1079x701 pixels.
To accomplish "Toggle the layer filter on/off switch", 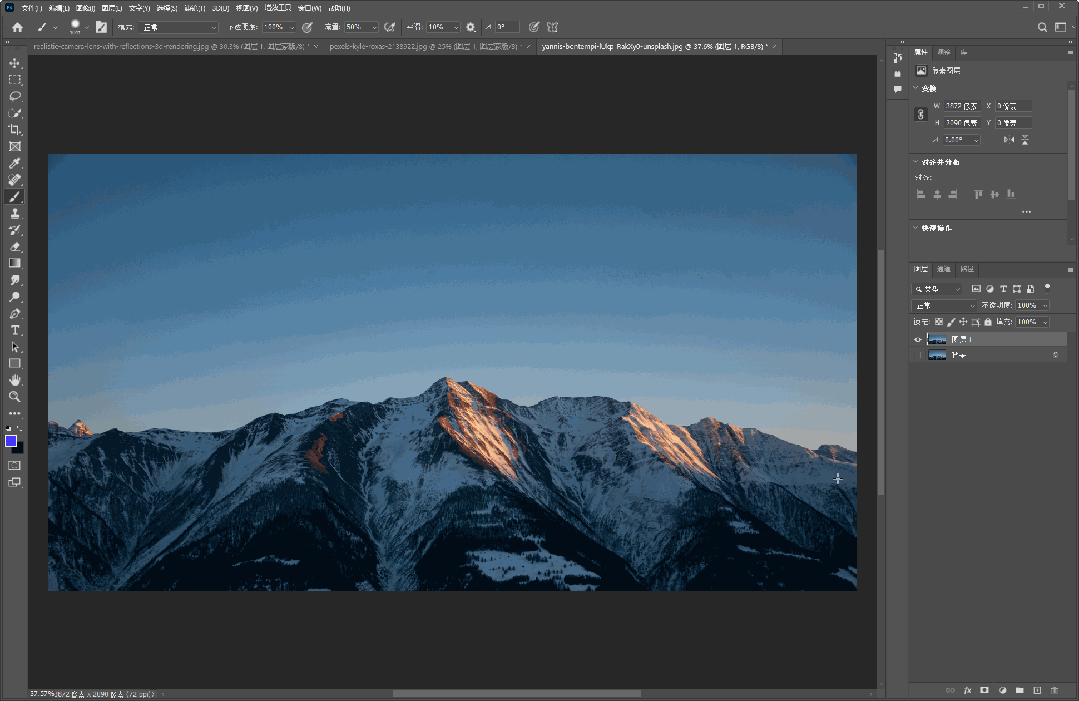I will click(1047, 287).
